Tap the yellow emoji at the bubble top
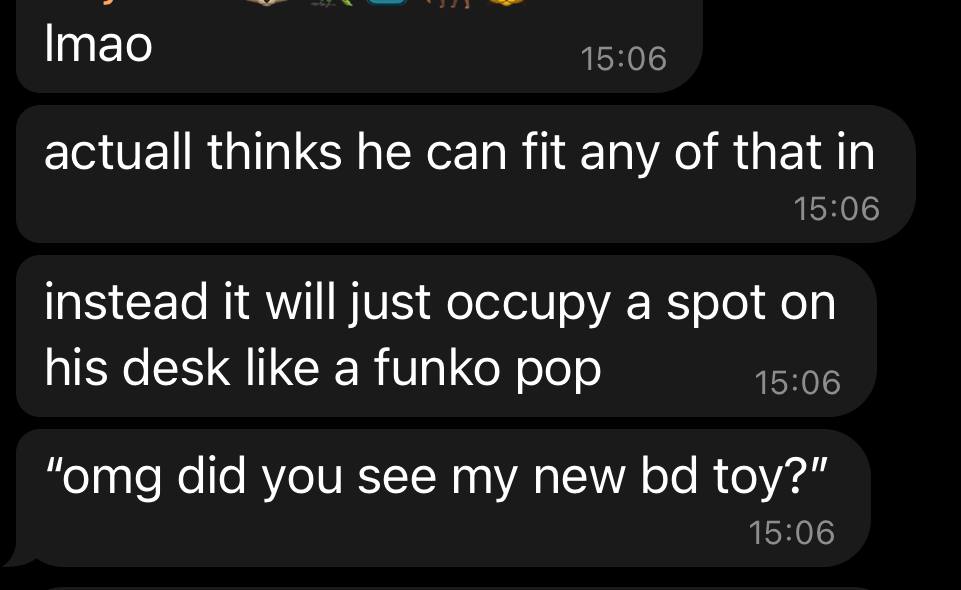 (x=506, y=2)
